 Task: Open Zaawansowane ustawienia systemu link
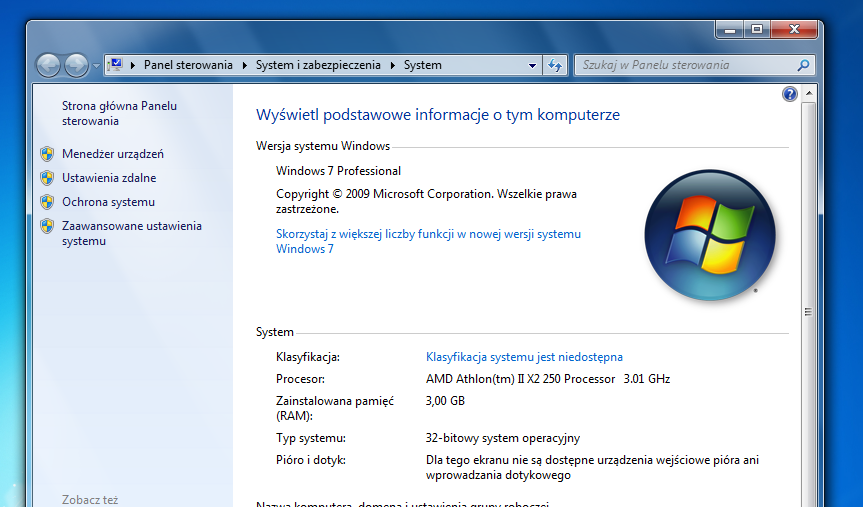tap(132, 233)
